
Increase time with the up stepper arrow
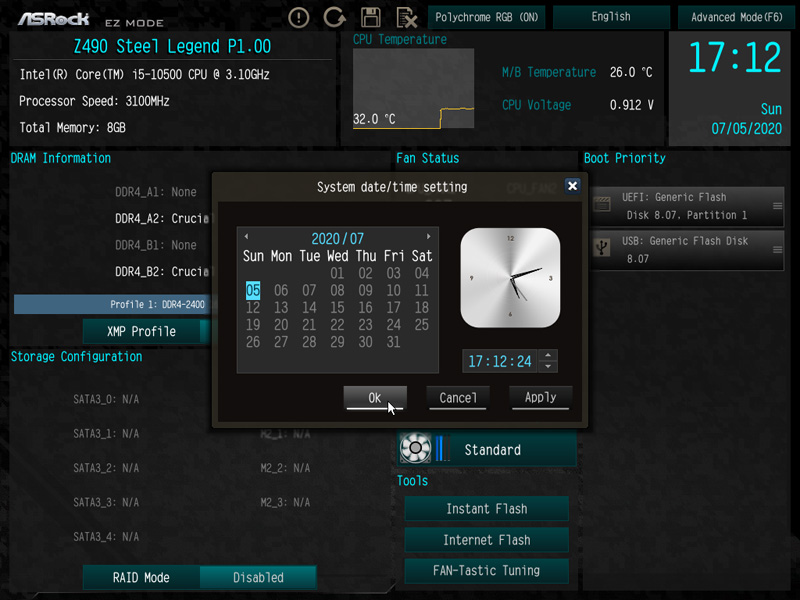click(x=548, y=355)
